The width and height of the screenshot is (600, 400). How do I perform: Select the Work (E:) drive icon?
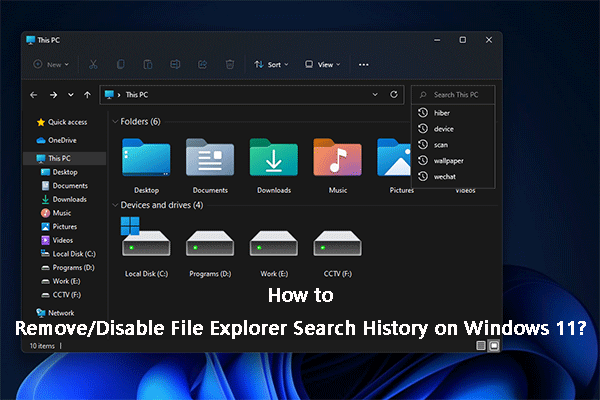coord(274,243)
